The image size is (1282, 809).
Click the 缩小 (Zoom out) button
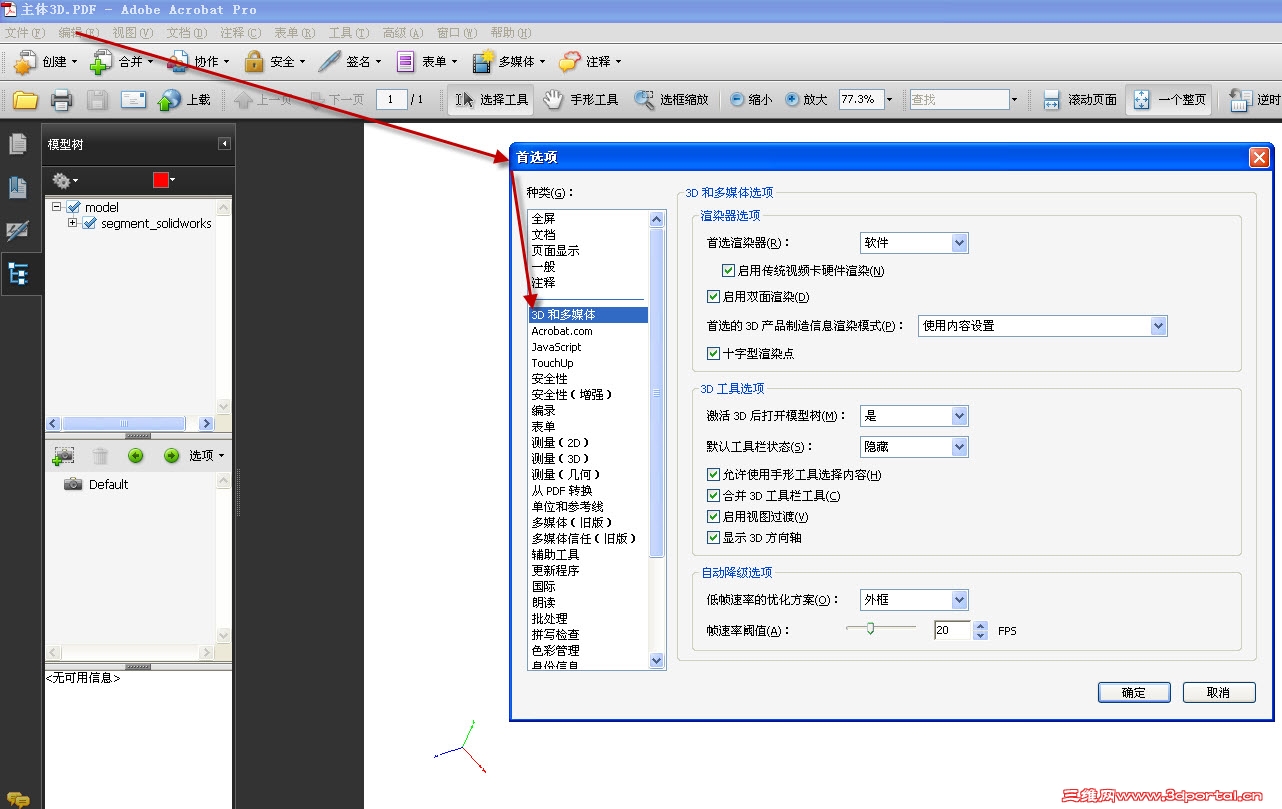750,100
